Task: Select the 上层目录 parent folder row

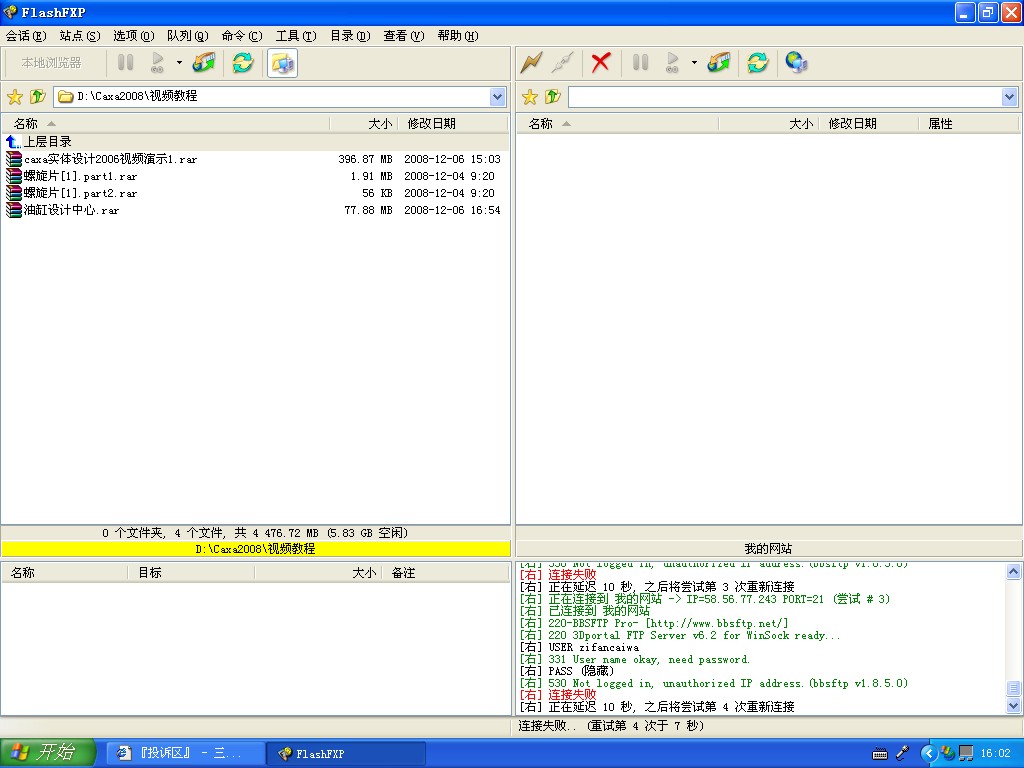Action: click(255, 142)
